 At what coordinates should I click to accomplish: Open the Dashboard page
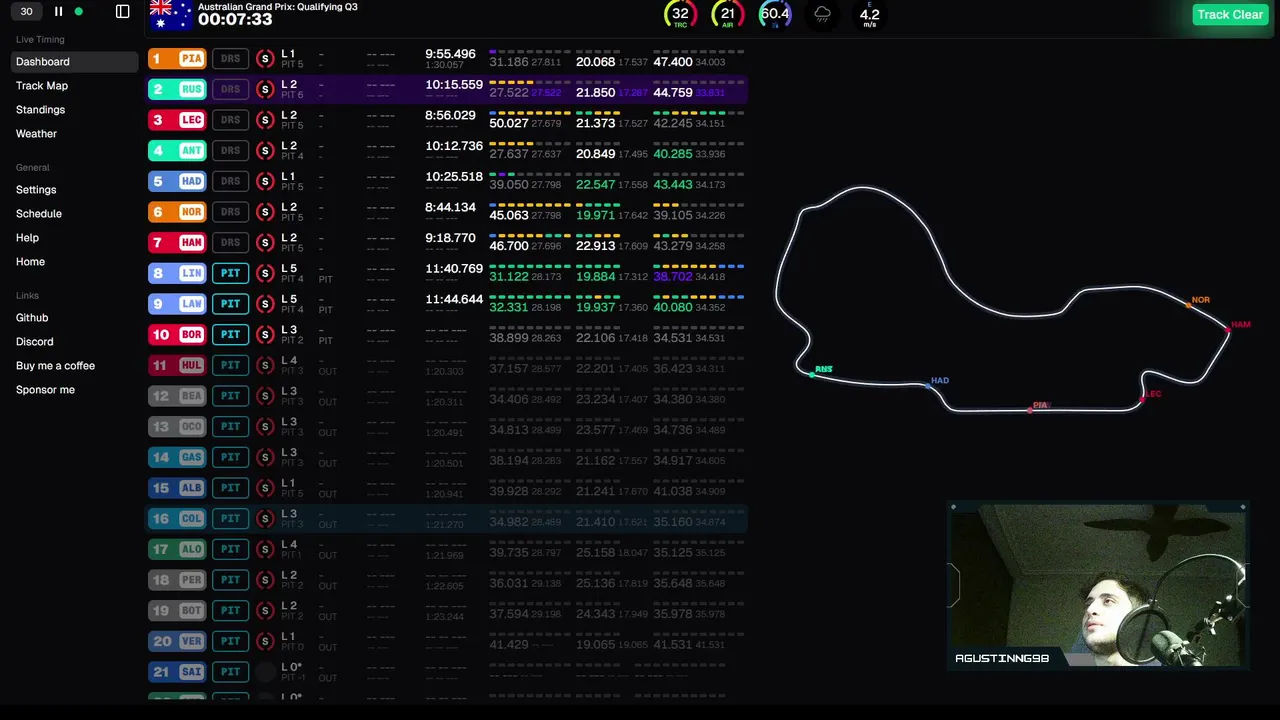pyautogui.click(x=75, y=62)
